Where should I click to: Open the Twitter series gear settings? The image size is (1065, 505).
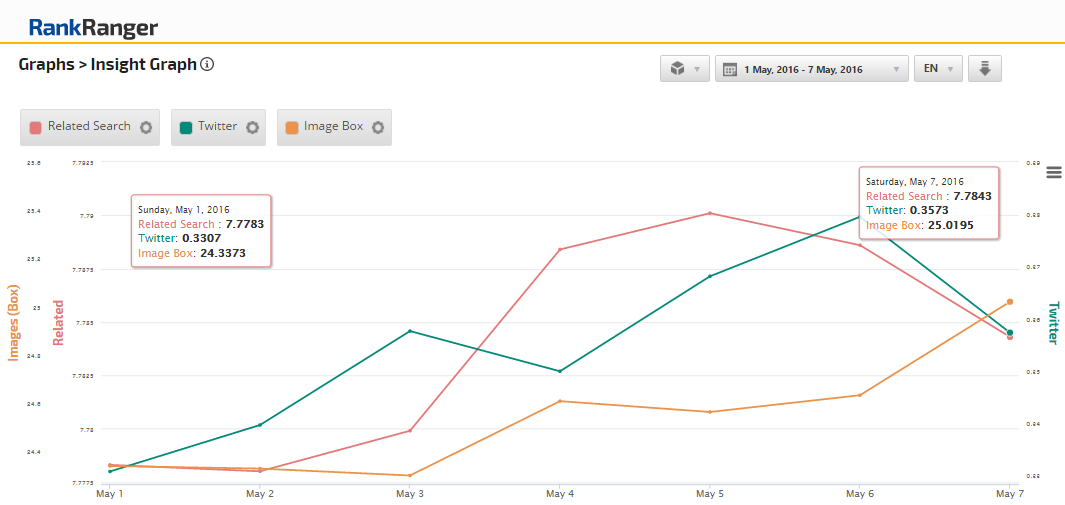coord(253,128)
